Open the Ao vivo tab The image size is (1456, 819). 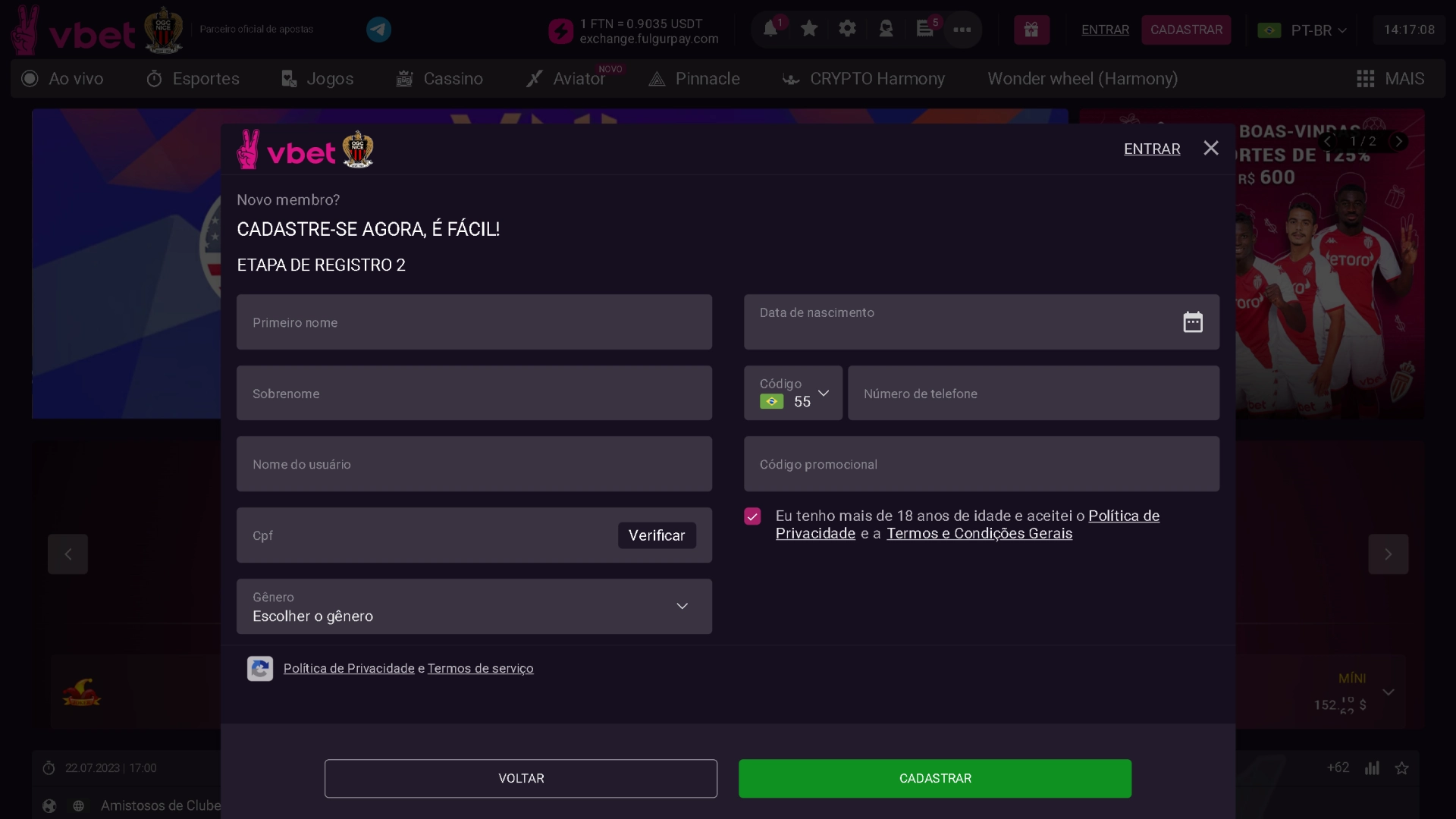pyautogui.click(x=63, y=79)
